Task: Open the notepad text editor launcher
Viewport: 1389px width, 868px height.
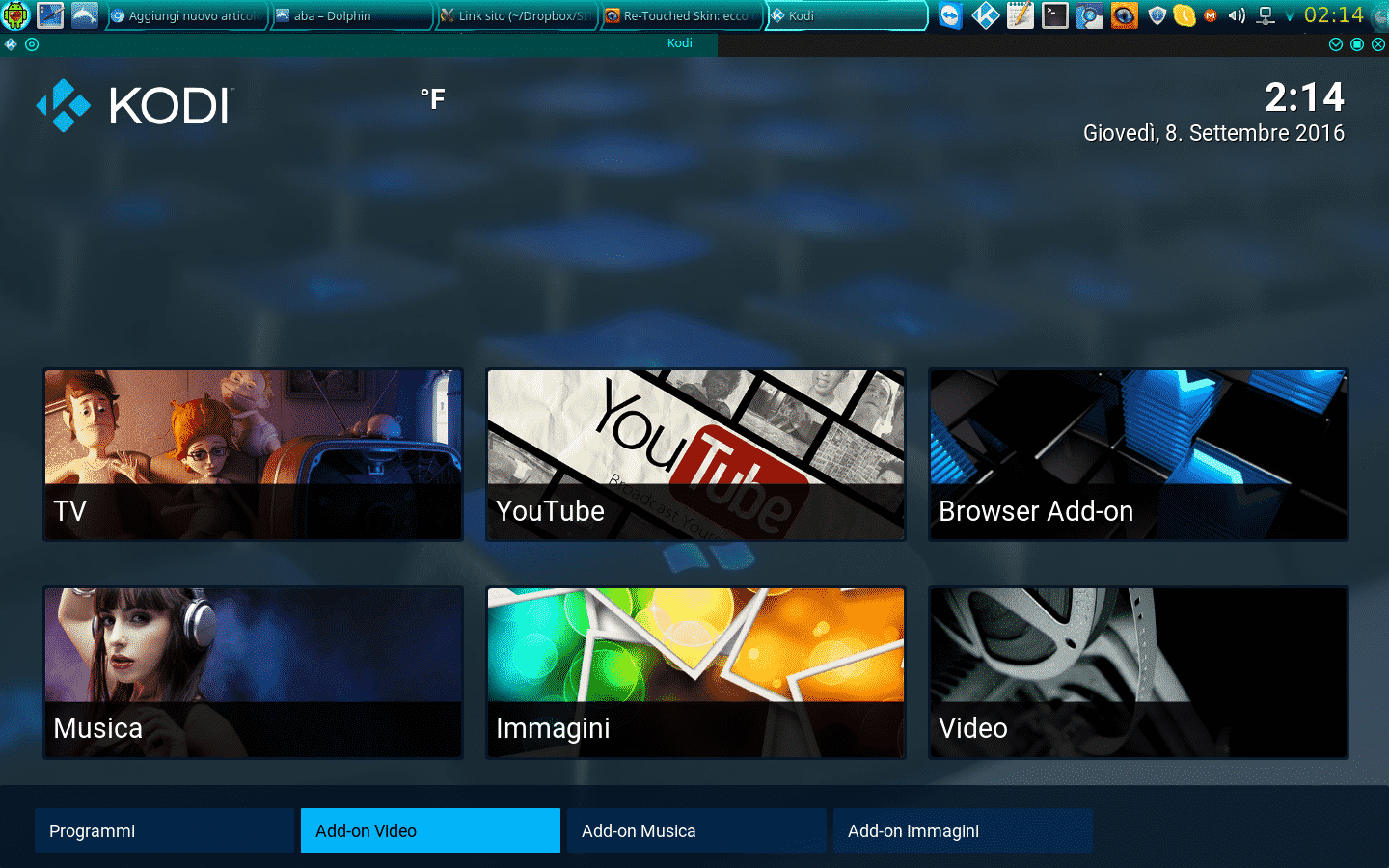Action: coord(1020,15)
